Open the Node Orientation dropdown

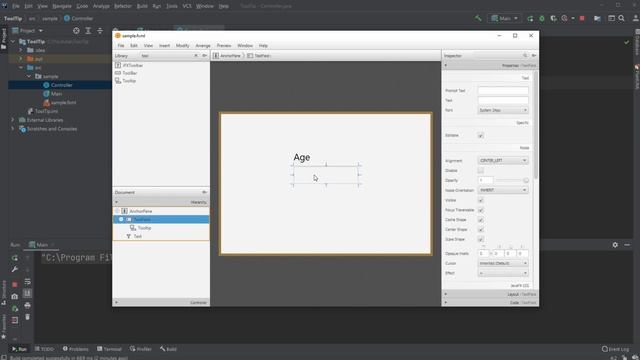click(x=503, y=190)
